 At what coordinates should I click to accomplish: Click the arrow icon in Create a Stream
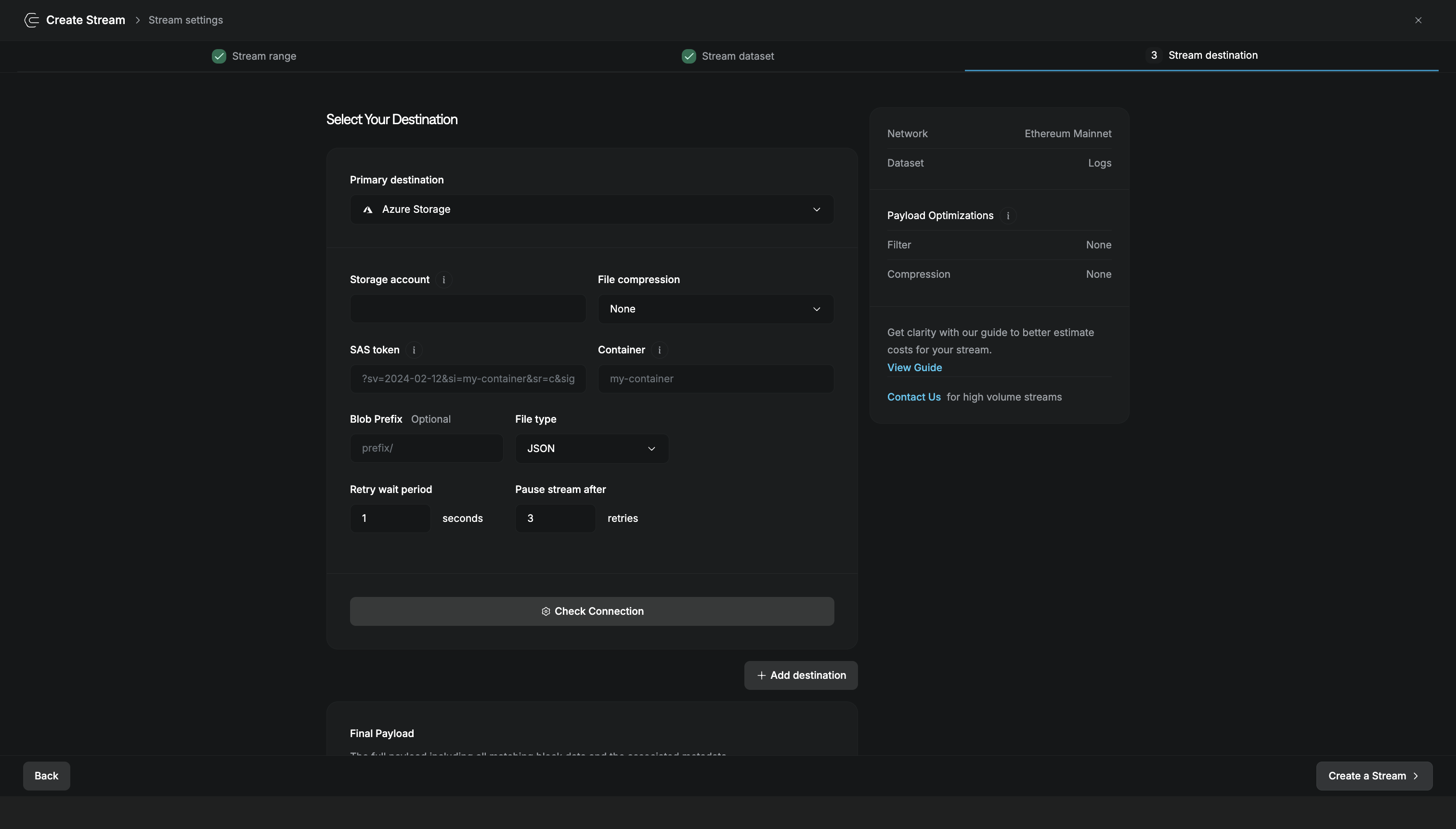1416,776
